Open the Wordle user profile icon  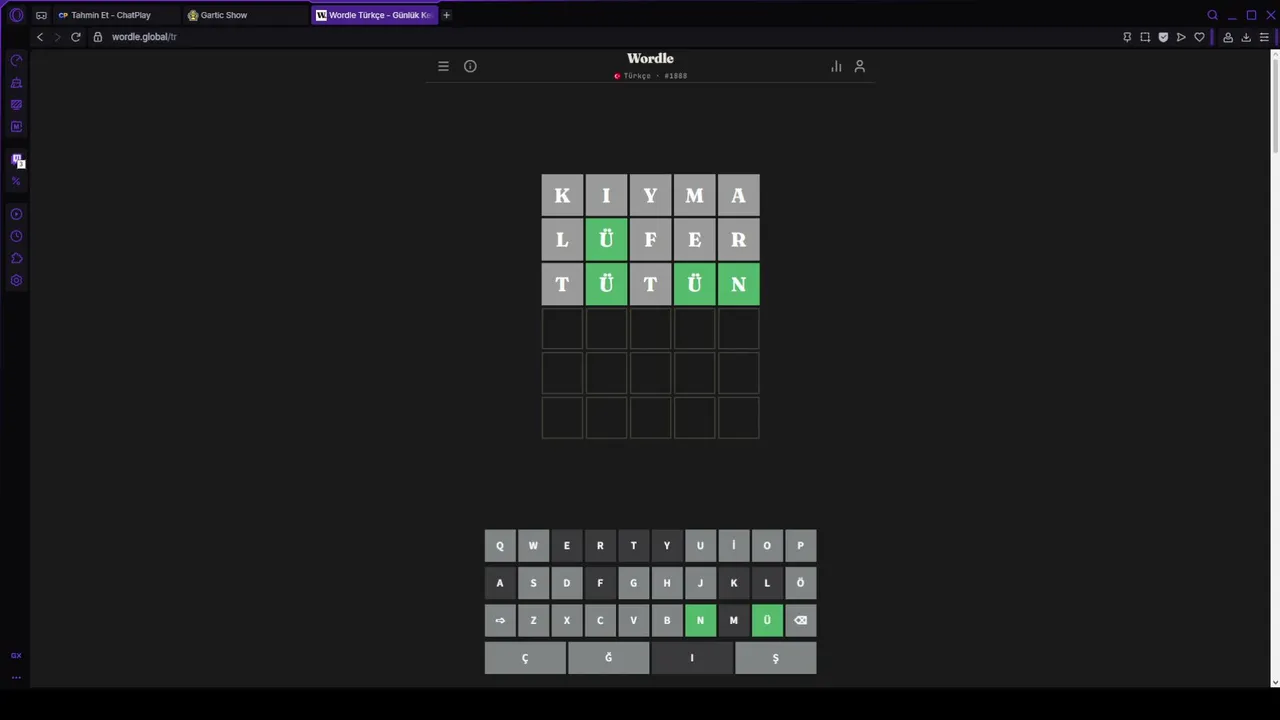[859, 66]
